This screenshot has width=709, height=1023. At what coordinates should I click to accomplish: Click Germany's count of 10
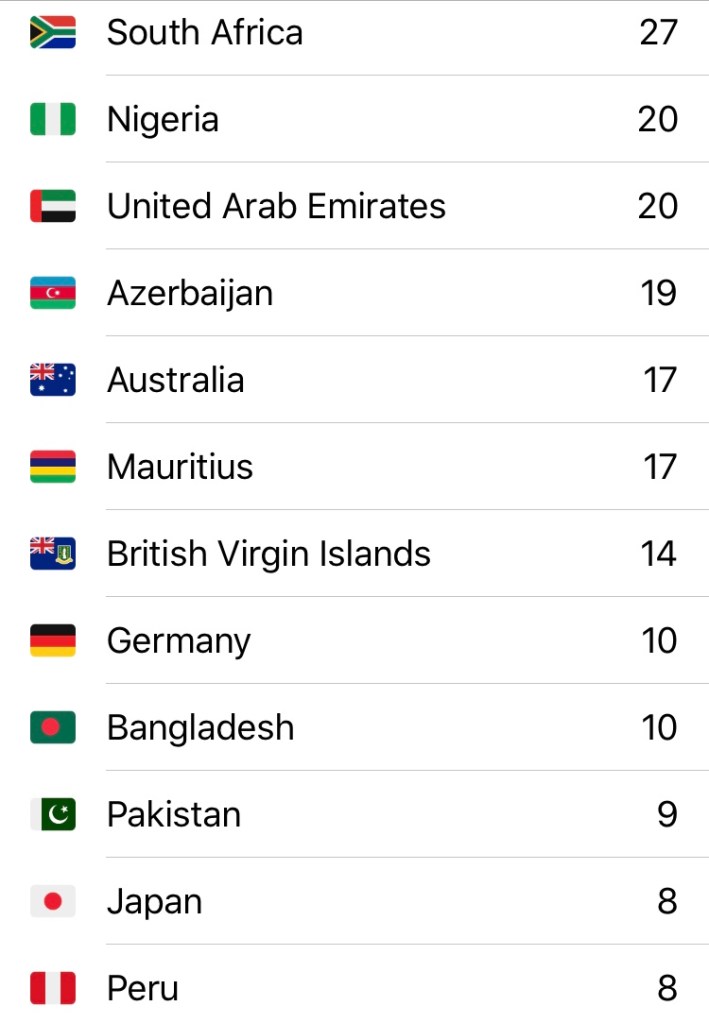point(659,641)
